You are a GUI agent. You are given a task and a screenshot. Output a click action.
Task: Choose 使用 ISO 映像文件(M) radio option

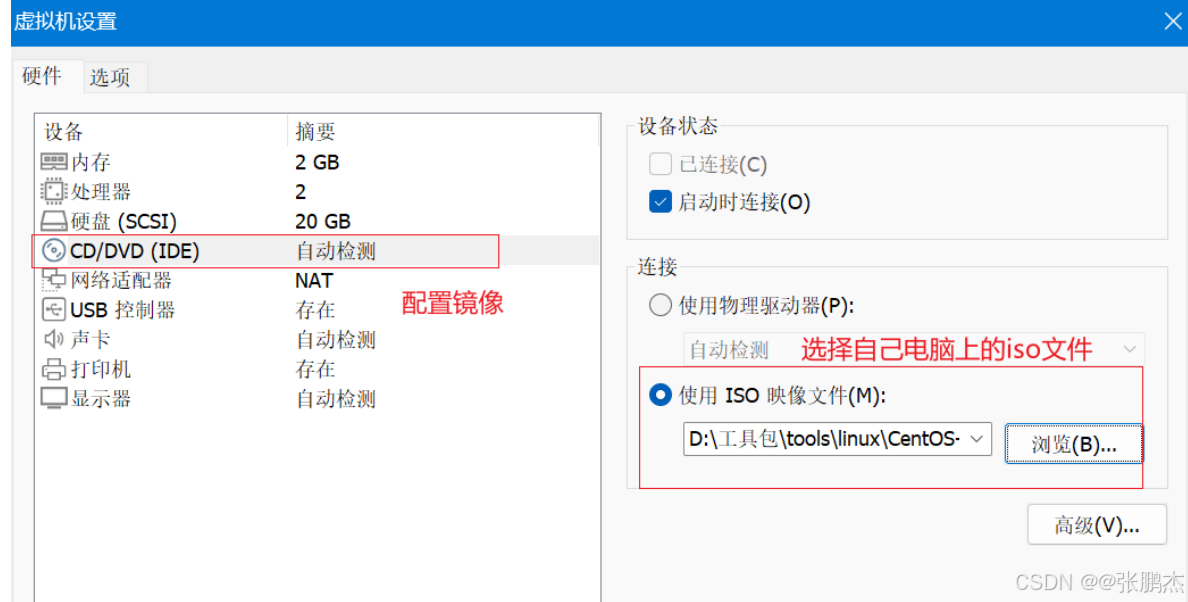[660, 395]
